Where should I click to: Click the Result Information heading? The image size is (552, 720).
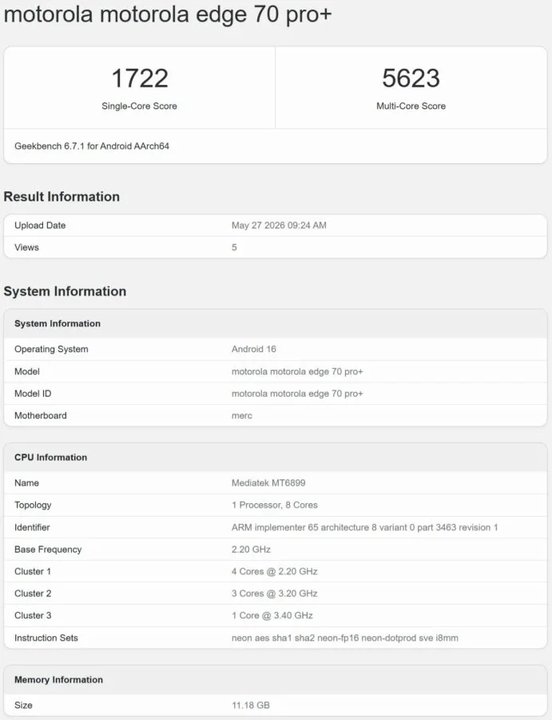tap(62, 197)
